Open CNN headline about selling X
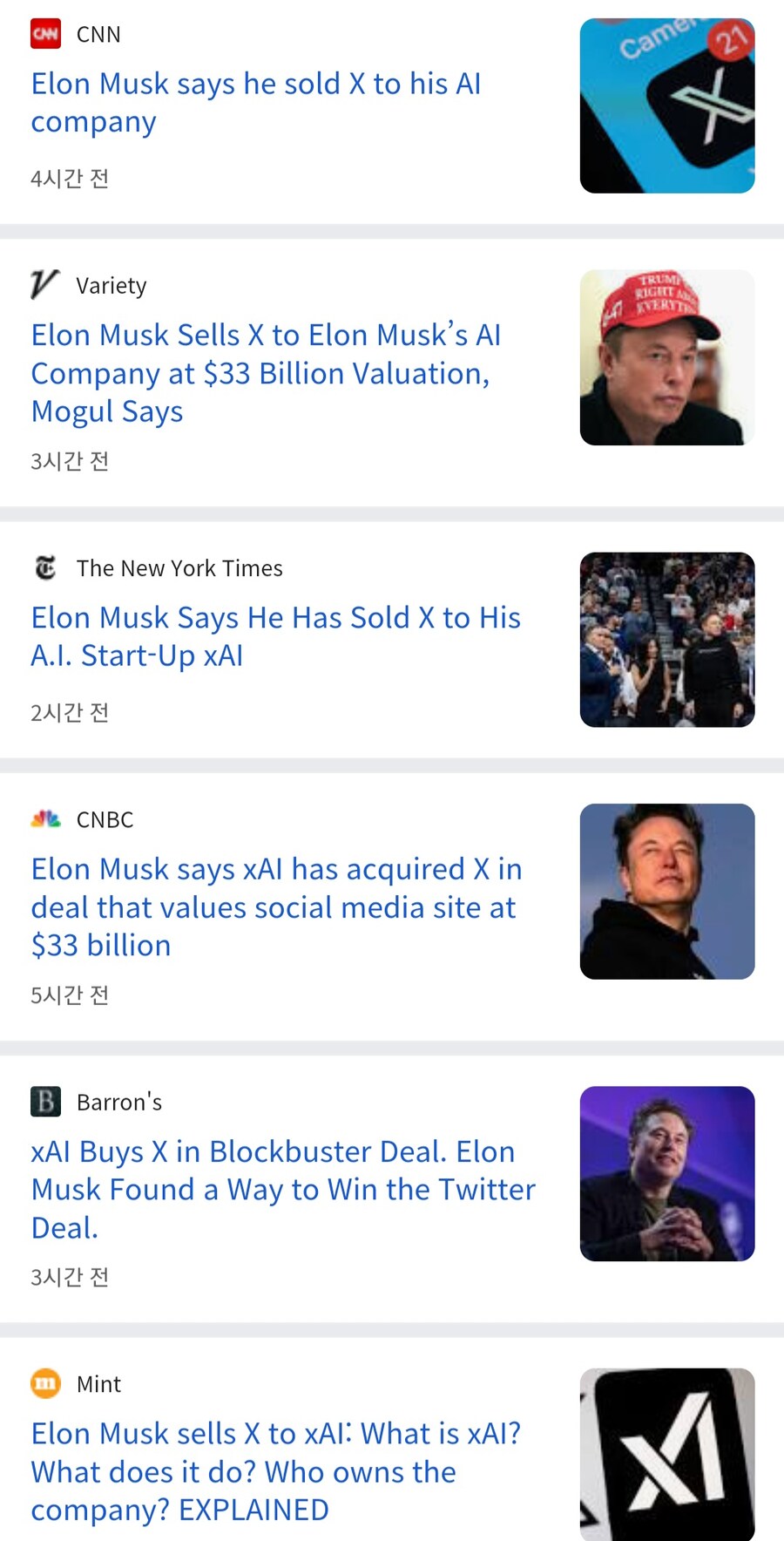The image size is (784, 1541). (256, 103)
